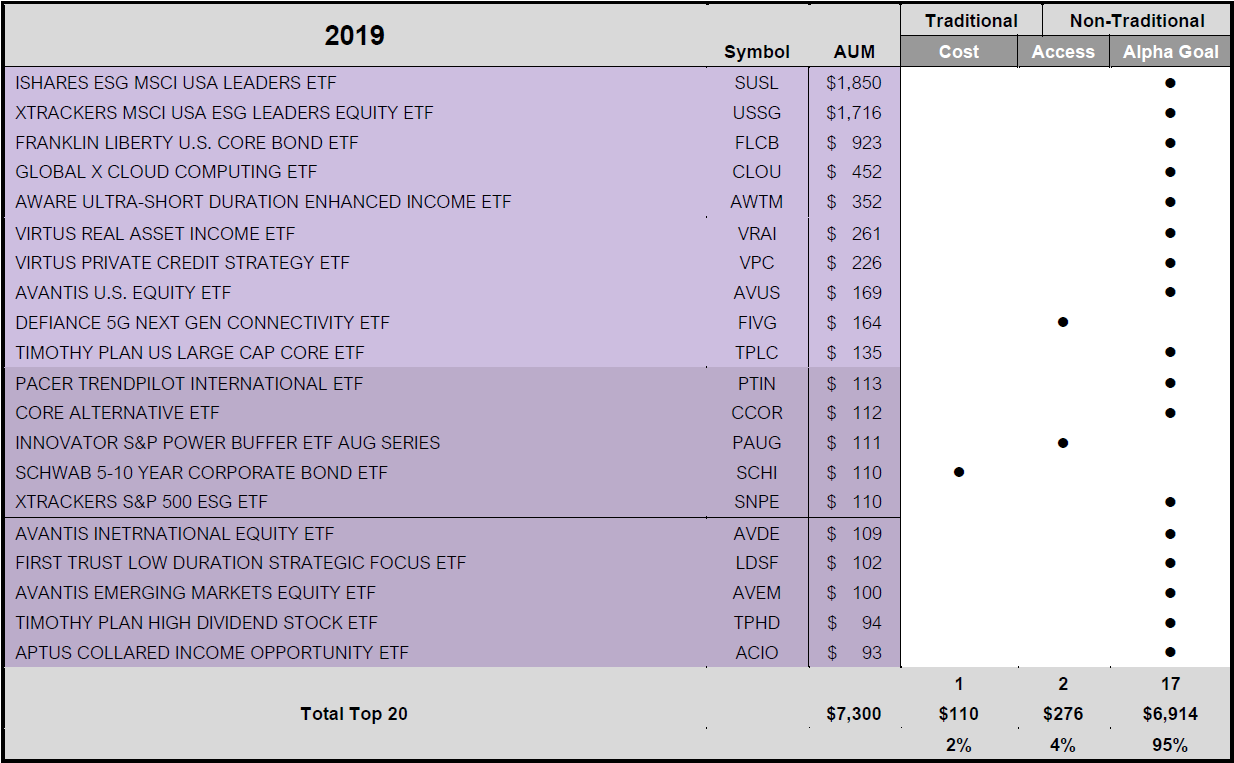Select PACER TRENDPILOT INTERNATIONAL ETF name
The width and height of the screenshot is (1234, 763).
point(189,384)
